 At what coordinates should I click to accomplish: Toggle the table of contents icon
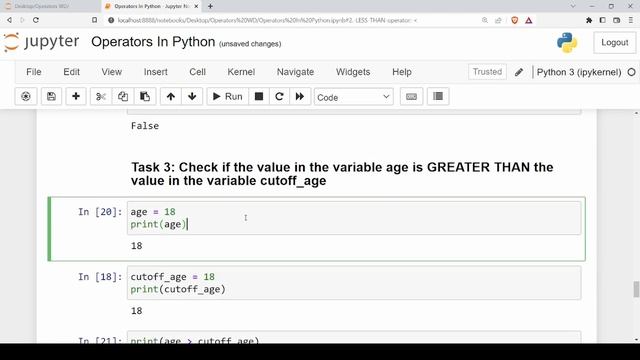pyautogui.click(x=438, y=96)
